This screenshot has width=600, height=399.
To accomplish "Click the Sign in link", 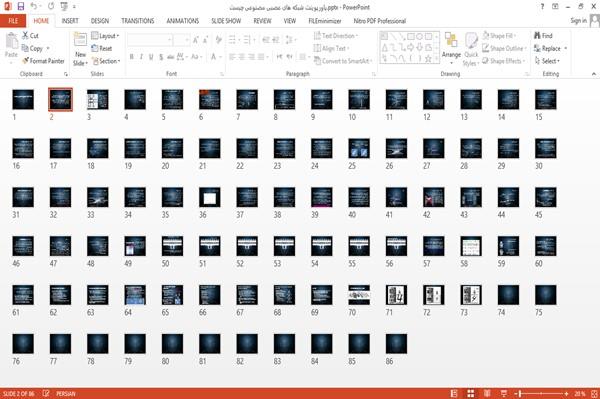I will pyautogui.click(x=578, y=21).
